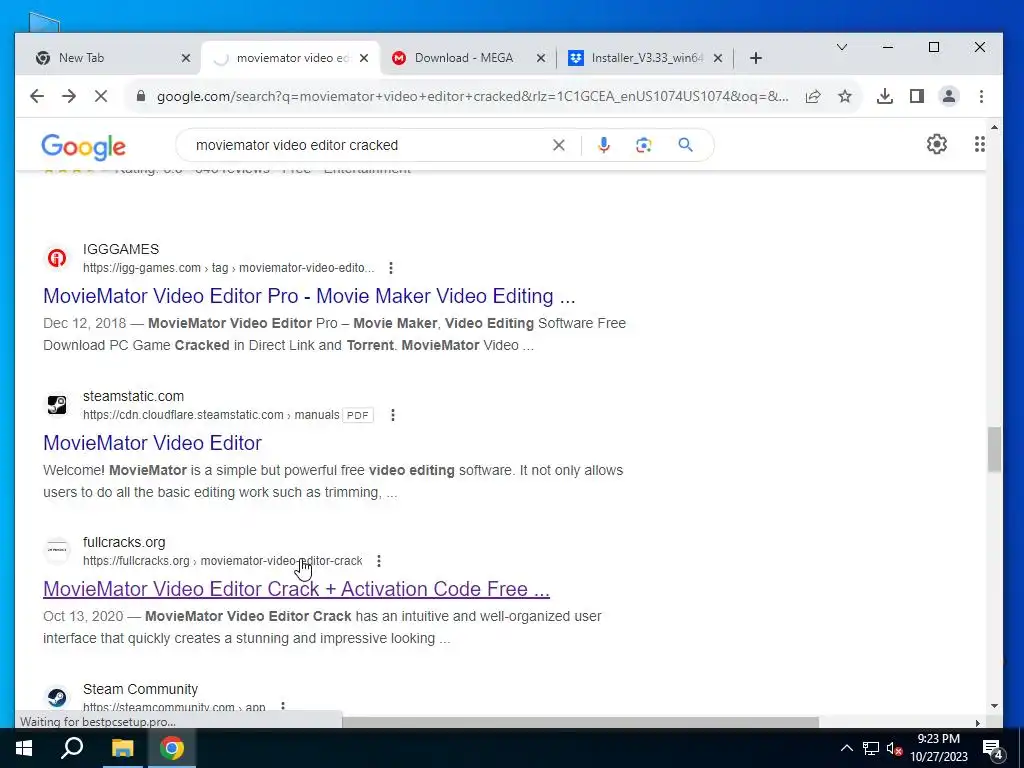The image size is (1024, 768).
Task: Click Steam Community site favicon
Action: point(57,697)
